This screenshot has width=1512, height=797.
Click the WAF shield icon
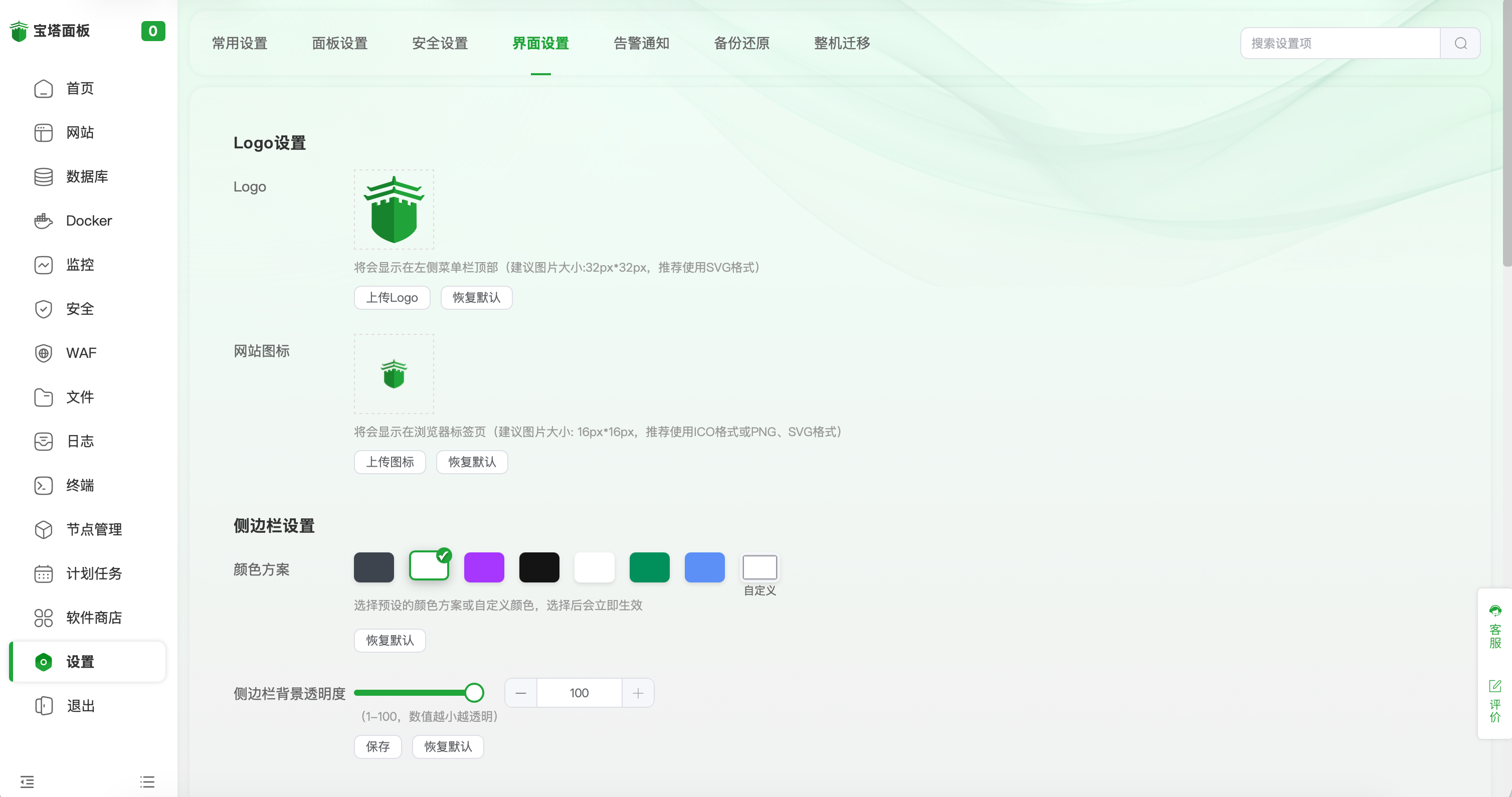44,353
